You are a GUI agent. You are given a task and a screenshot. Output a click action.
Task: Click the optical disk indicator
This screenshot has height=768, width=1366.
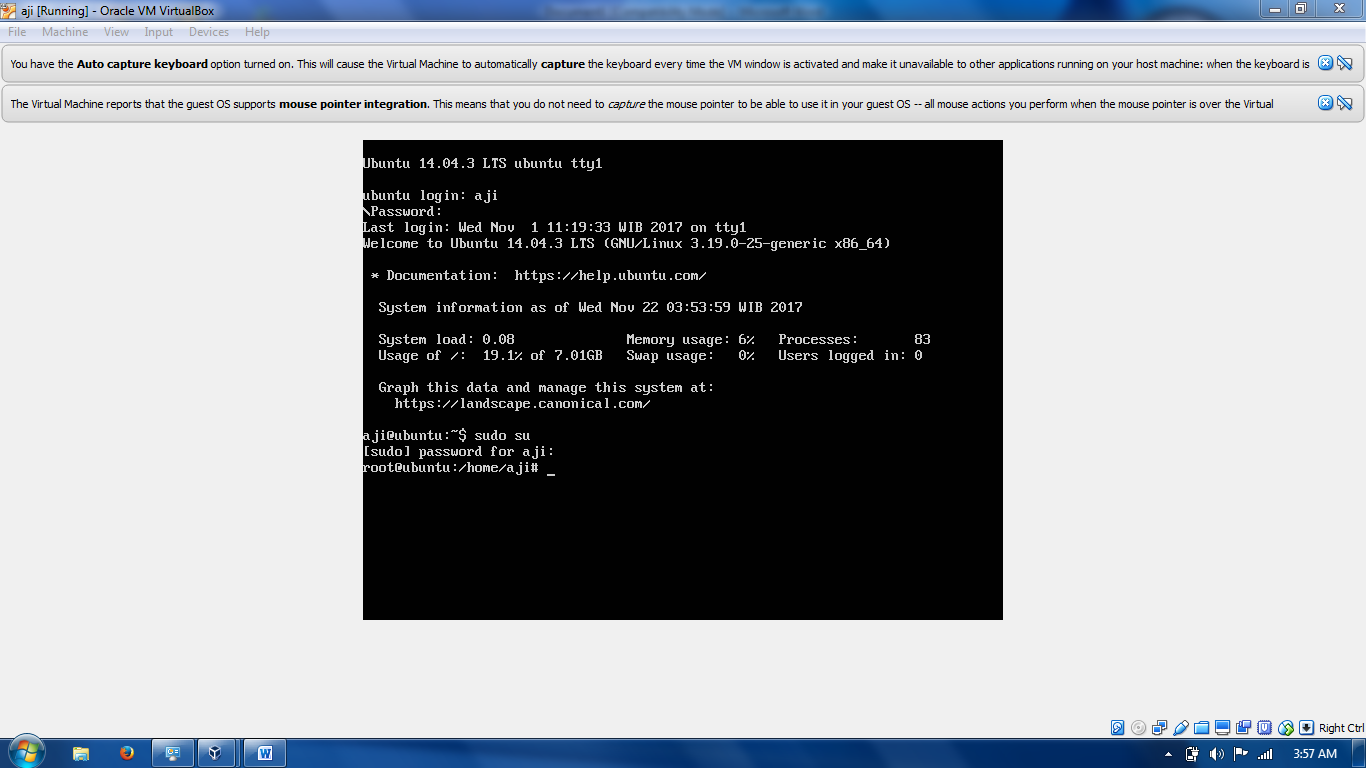pyautogui.click(x=1139, y=728)
